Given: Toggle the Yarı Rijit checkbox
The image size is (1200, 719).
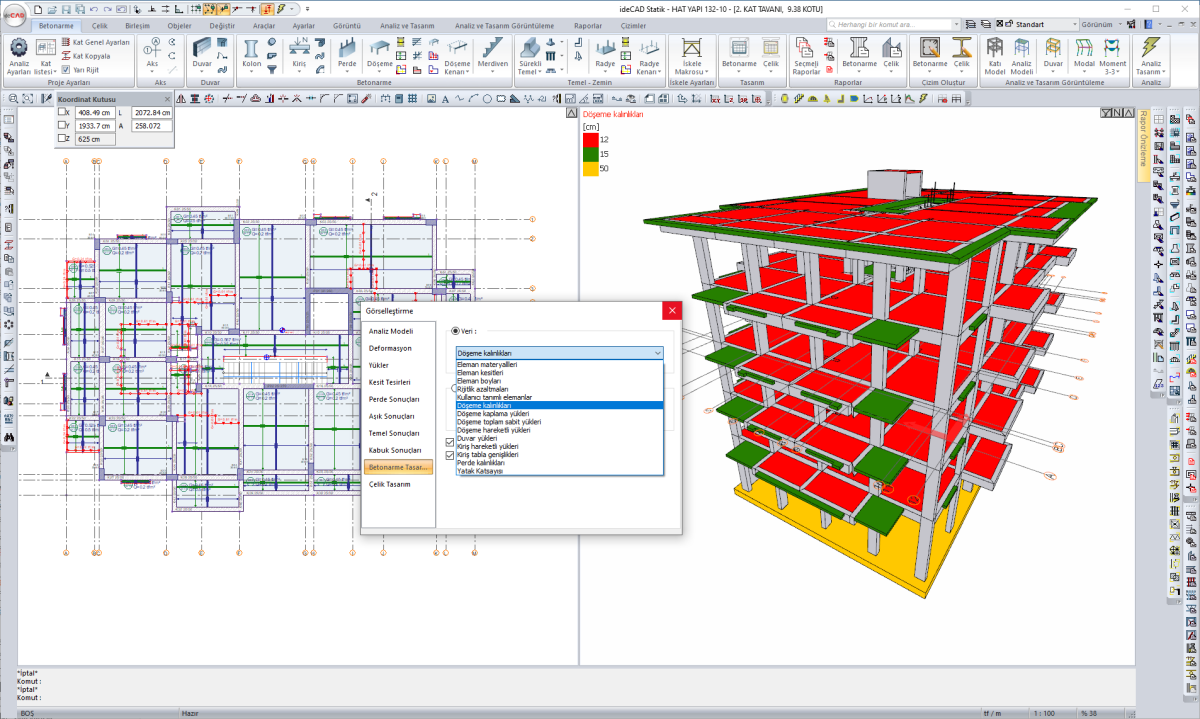Looking at the screenshot, I should pyautogui.click(x=65, y=70).
